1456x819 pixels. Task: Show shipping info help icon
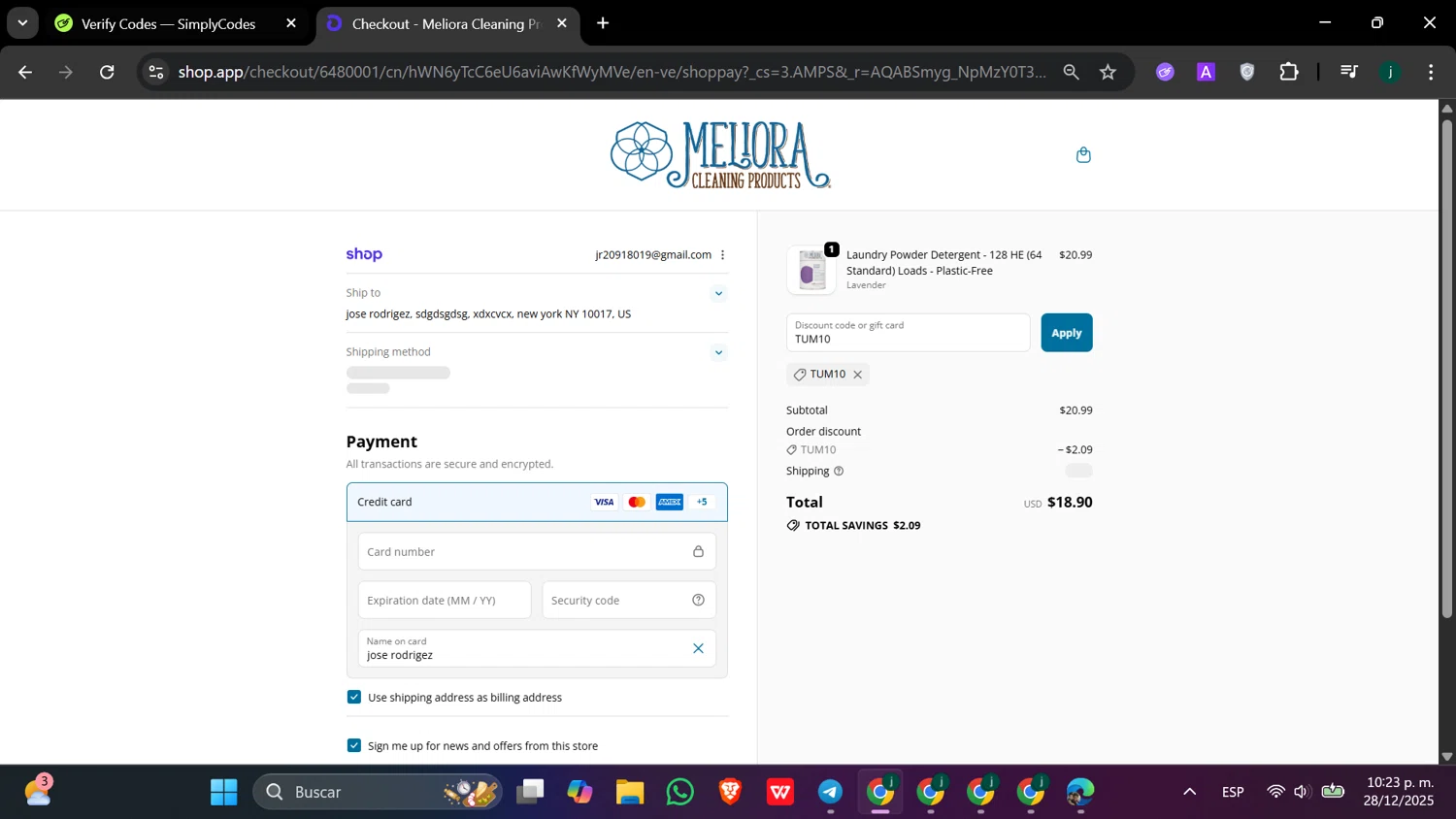839,471
